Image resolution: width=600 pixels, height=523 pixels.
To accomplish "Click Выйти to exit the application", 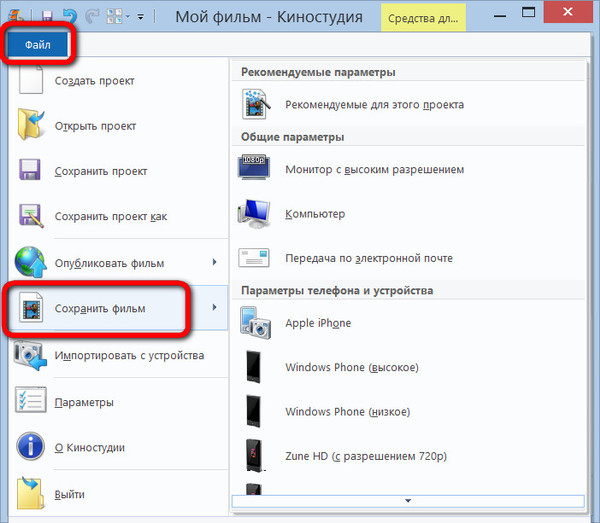I will [69, 494].
